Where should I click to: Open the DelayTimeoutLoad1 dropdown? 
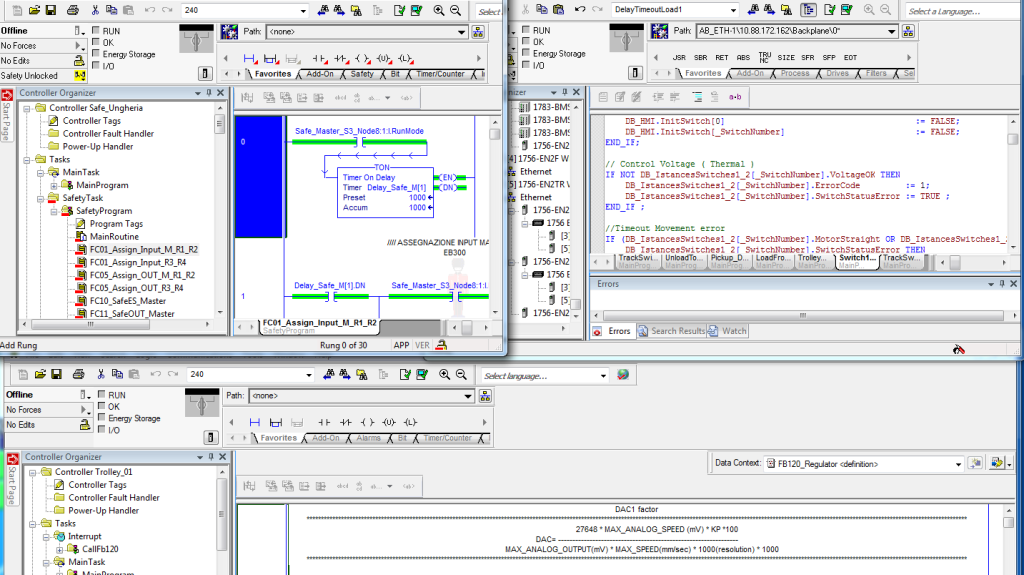coord(733,10)
